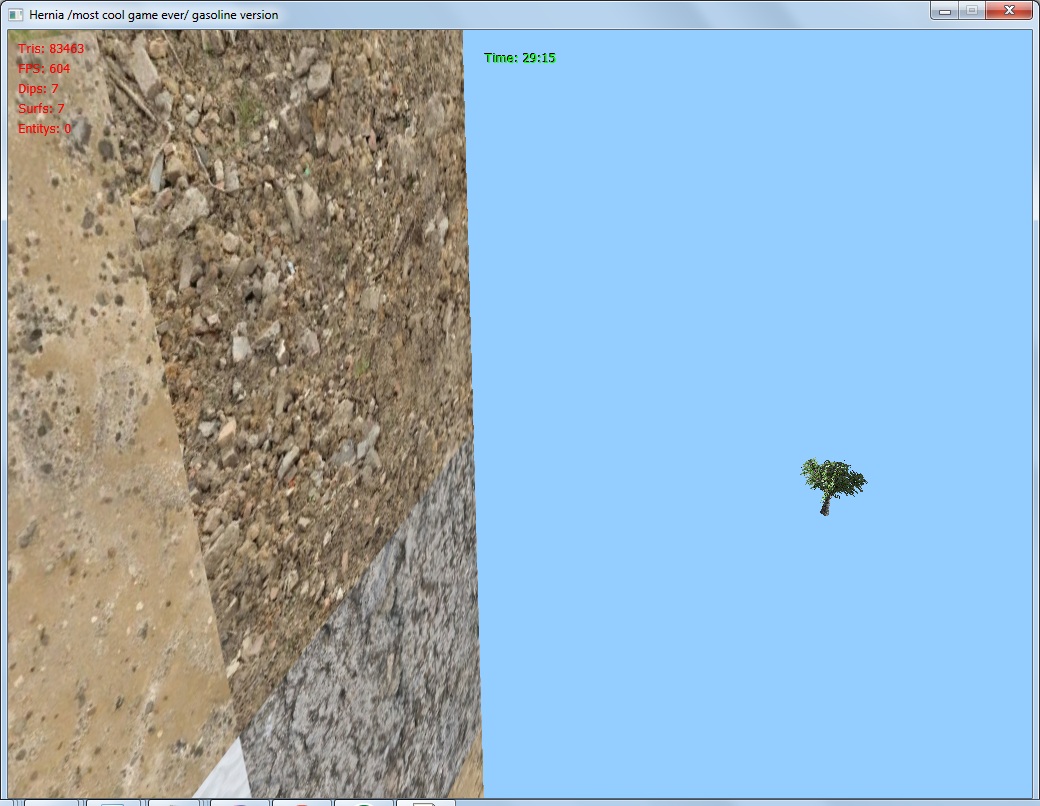Click the Hernia window icon in title bar

15,15
